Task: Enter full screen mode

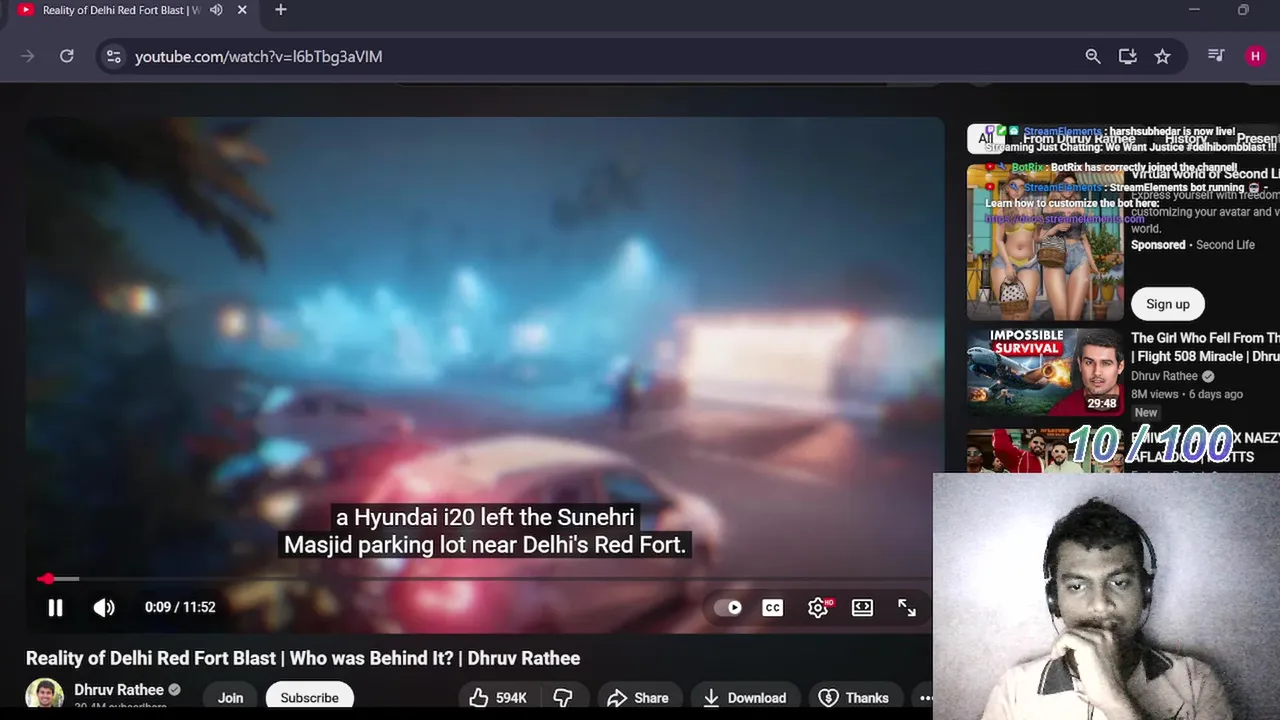Action: (907, 607)
